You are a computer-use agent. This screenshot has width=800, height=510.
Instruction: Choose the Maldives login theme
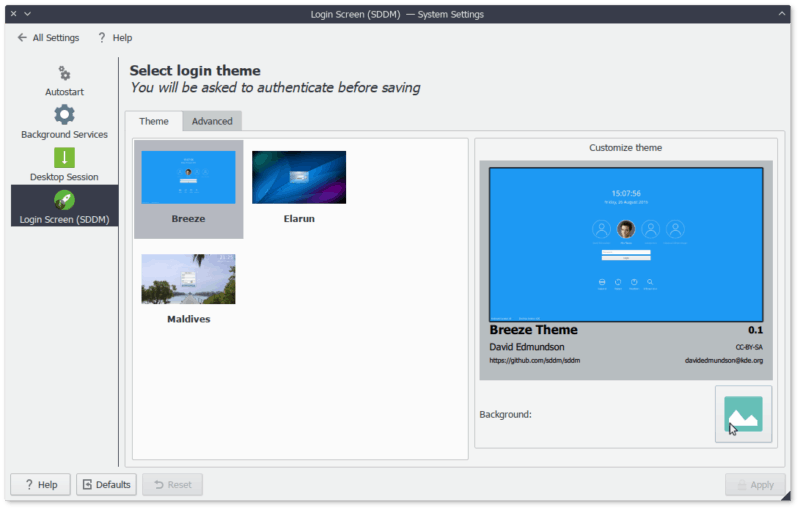click(x=188, y=288)
